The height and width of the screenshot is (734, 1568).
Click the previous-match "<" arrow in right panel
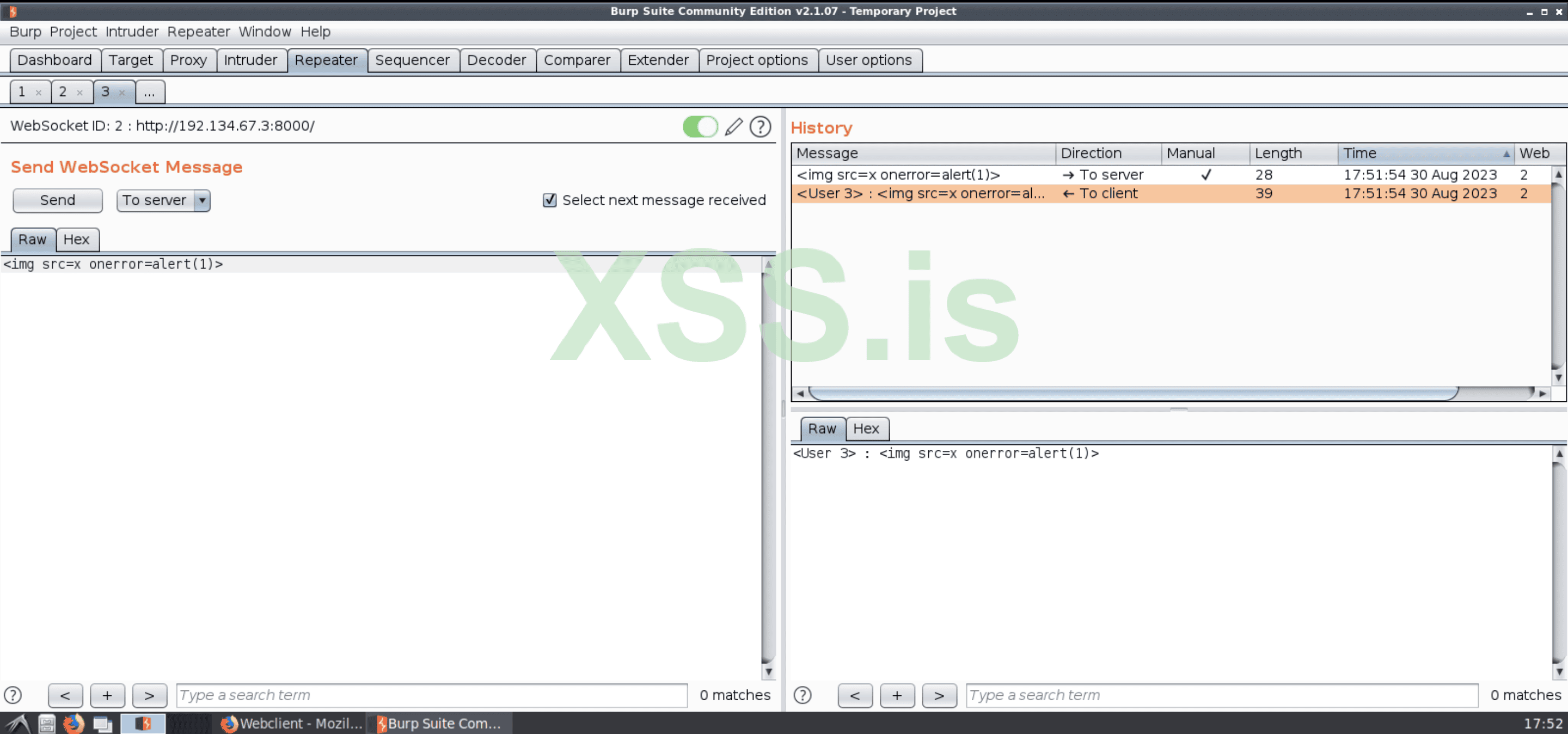click(855, 695)
